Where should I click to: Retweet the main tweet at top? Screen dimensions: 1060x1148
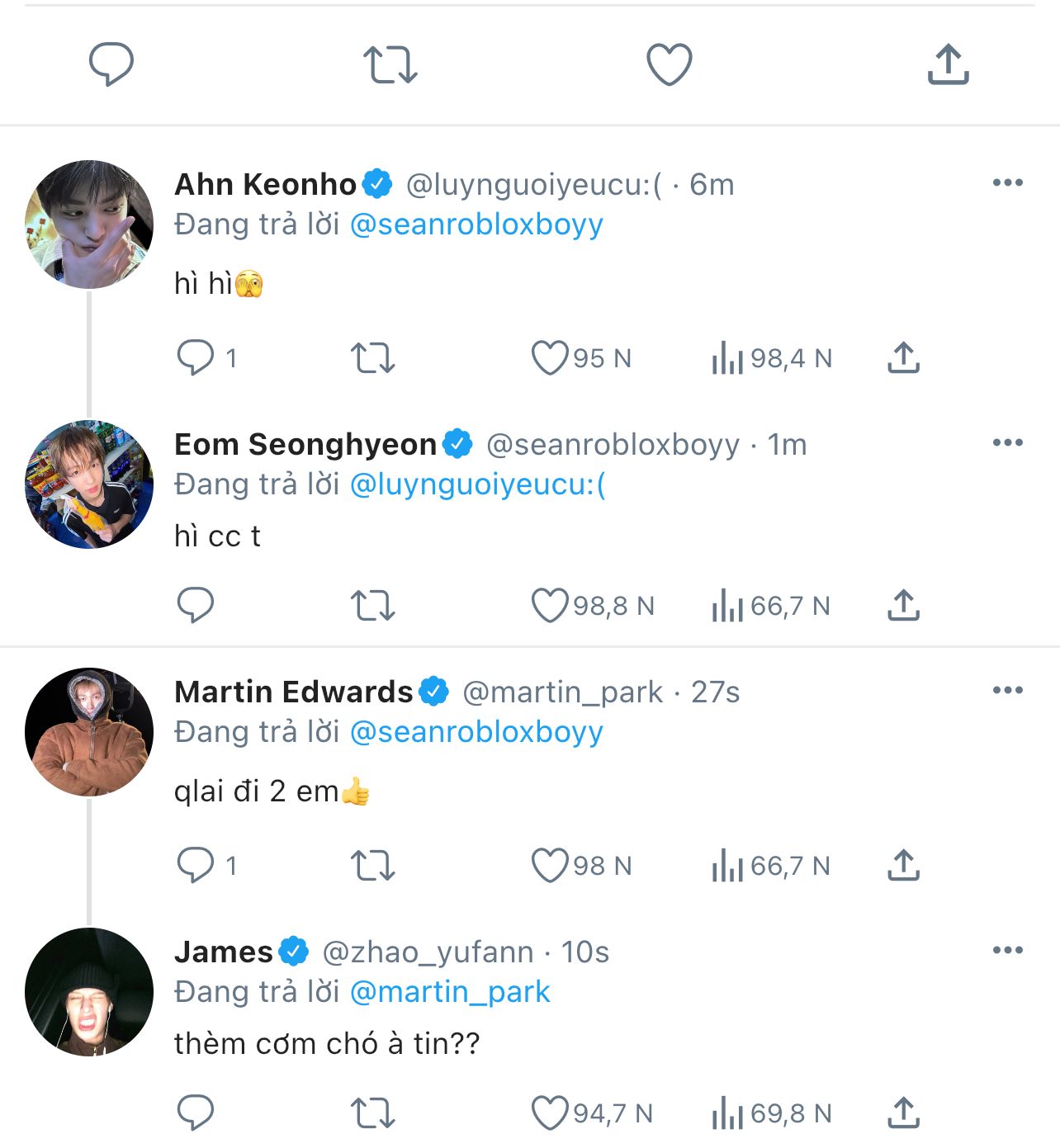tap(390, 64)
